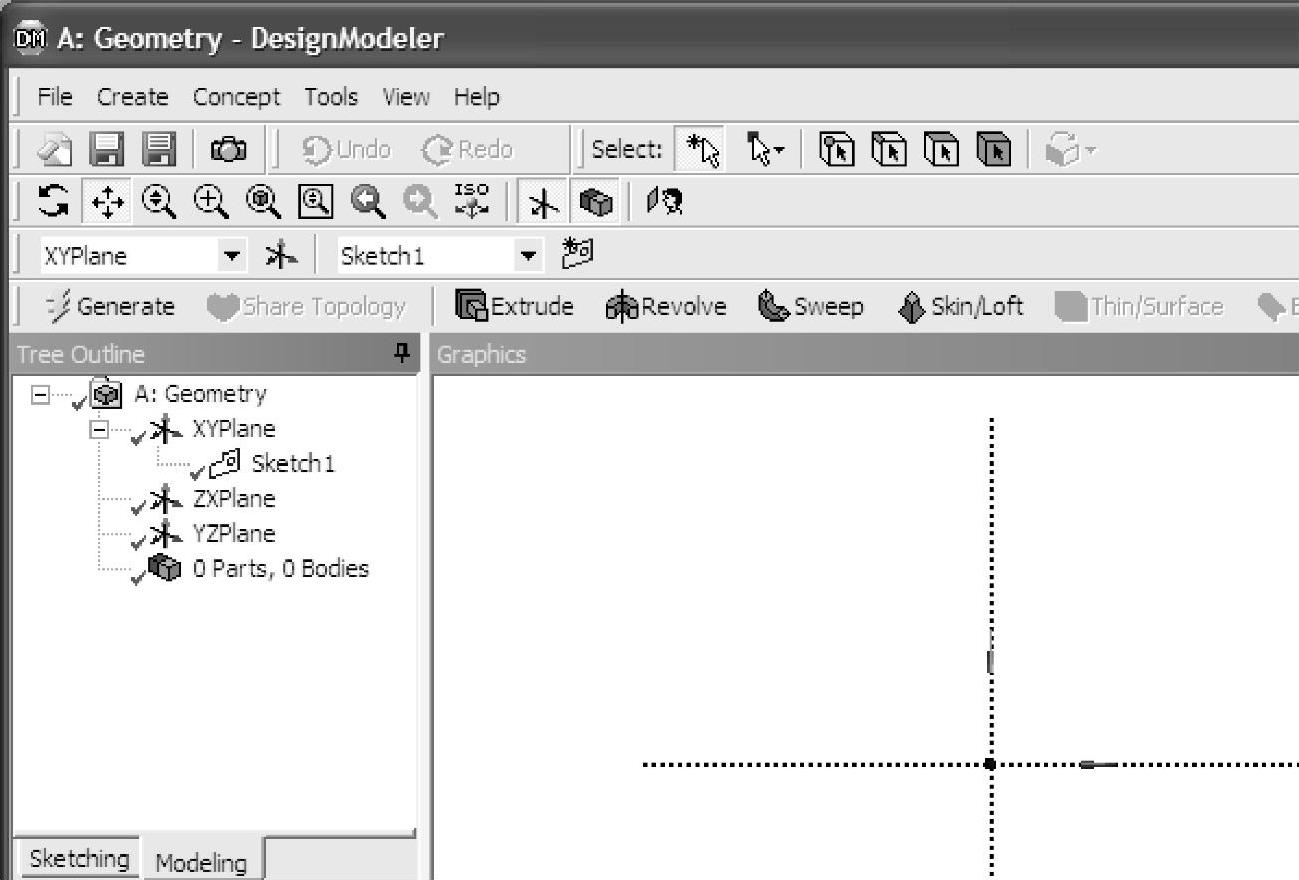Image resolution: width=1299 pixels, height=880 pixels.
Task: Select YZPlane in the tree outline
Action: point(233,533)
